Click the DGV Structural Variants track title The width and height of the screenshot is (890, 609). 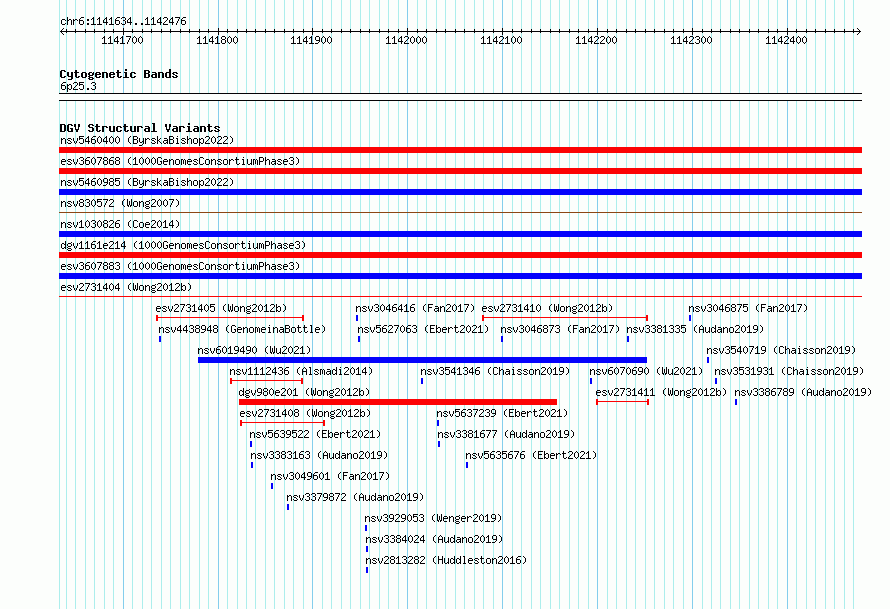[140, 128]
